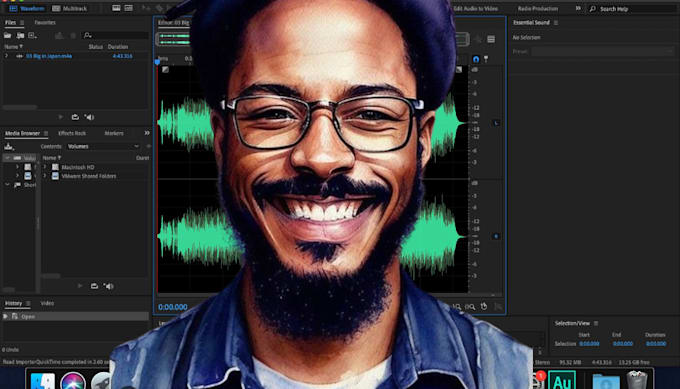Switch to the Video tab

(47, 303)
